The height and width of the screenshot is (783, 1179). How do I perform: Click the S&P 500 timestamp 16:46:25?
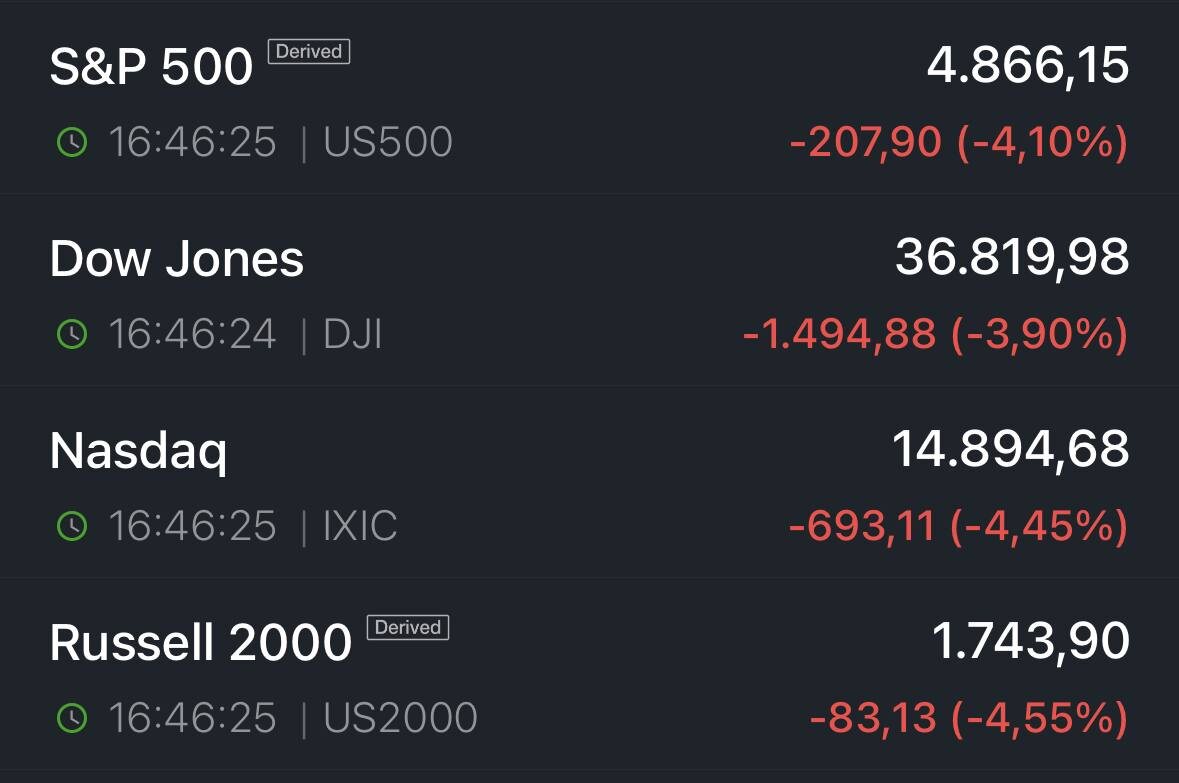(x=191, y=142)
